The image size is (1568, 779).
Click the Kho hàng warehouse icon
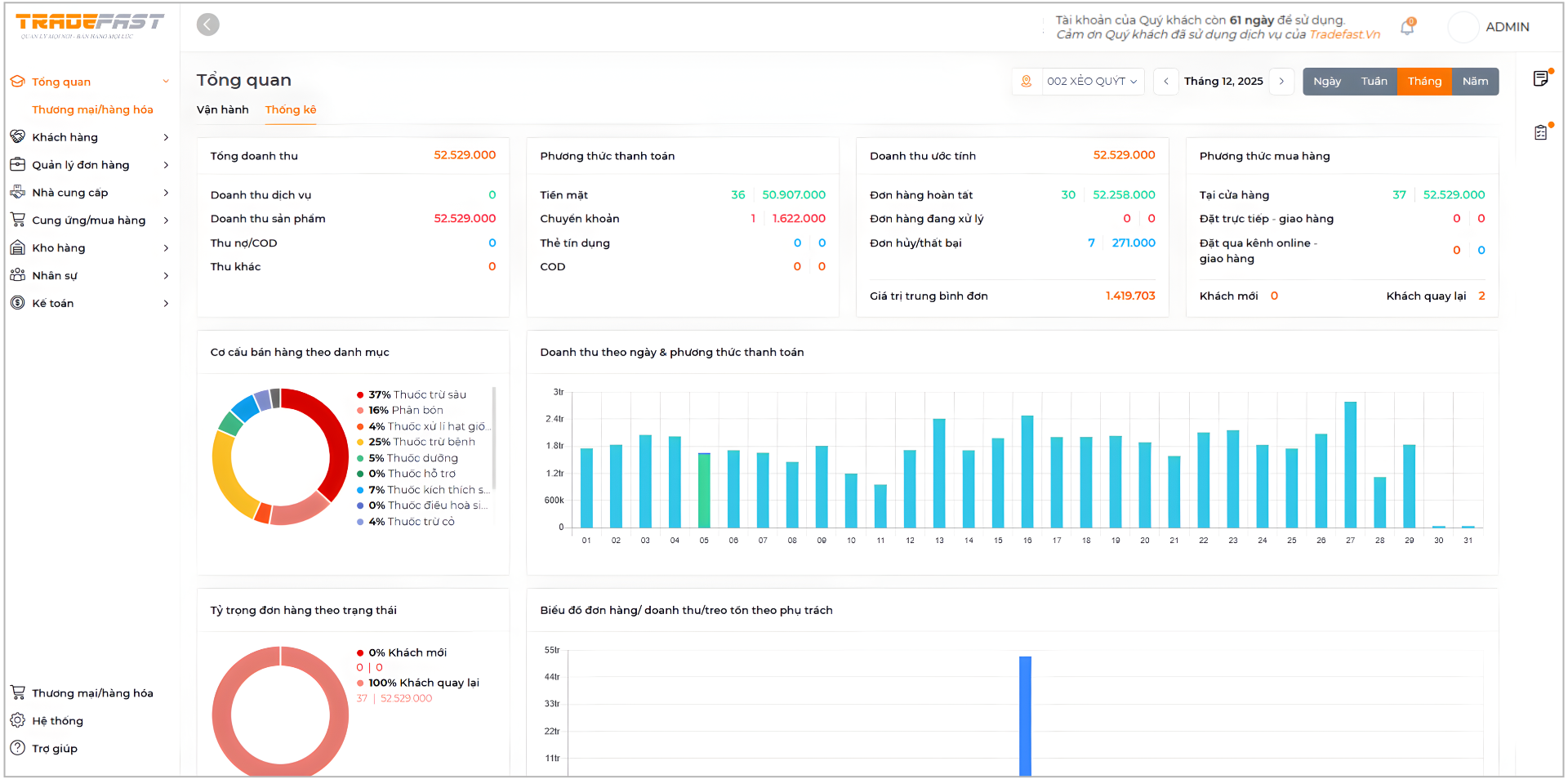click(x=17, y=247)
